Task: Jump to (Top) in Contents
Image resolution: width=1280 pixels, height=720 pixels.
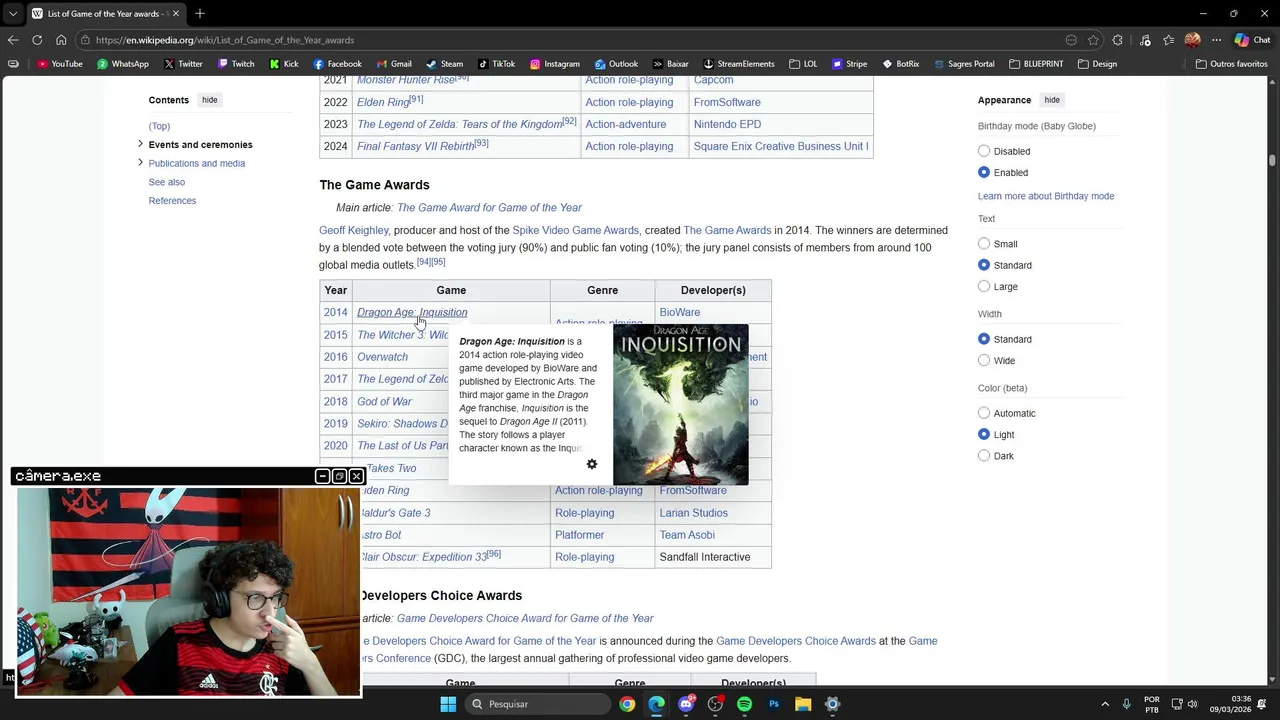Action: click(159, 126)
